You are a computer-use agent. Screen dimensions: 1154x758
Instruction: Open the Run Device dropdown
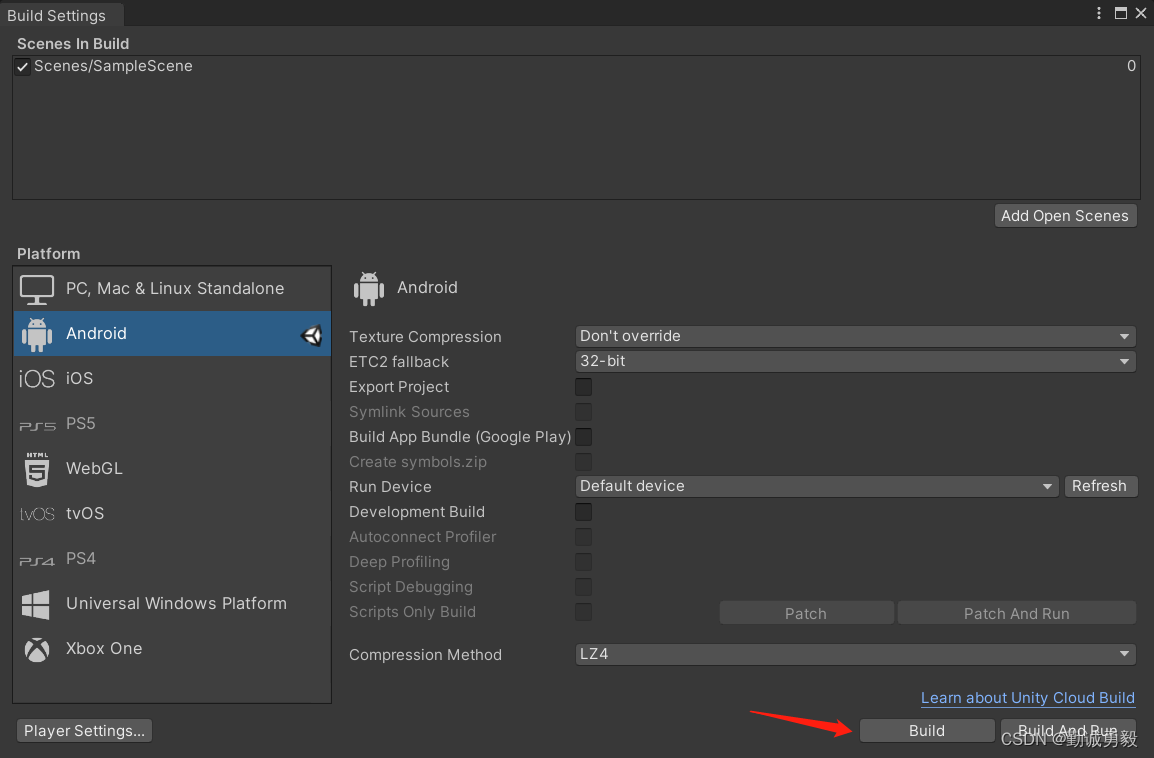coord(817,486)
